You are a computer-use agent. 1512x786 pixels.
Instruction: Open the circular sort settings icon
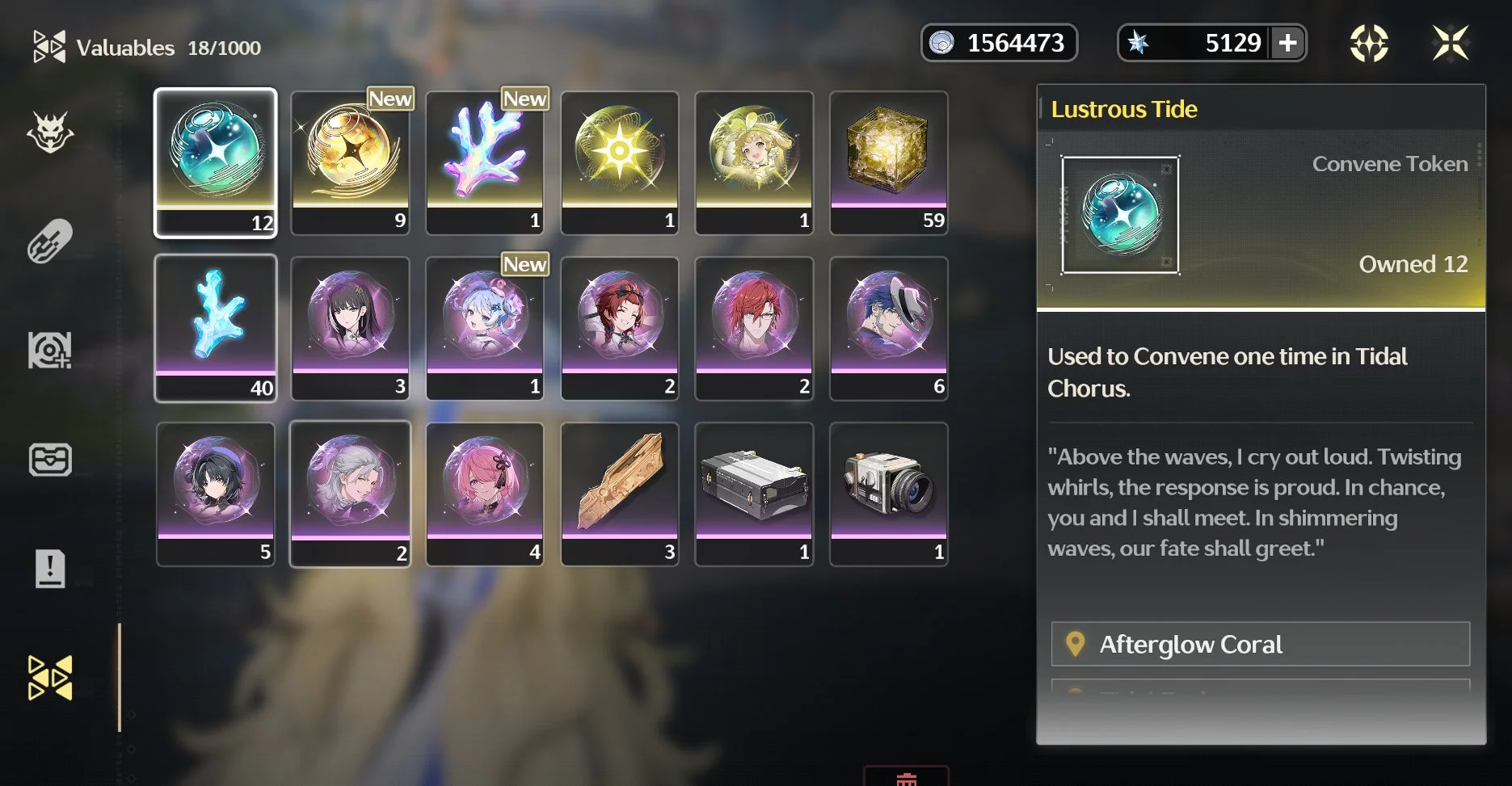click(1369, 43)
